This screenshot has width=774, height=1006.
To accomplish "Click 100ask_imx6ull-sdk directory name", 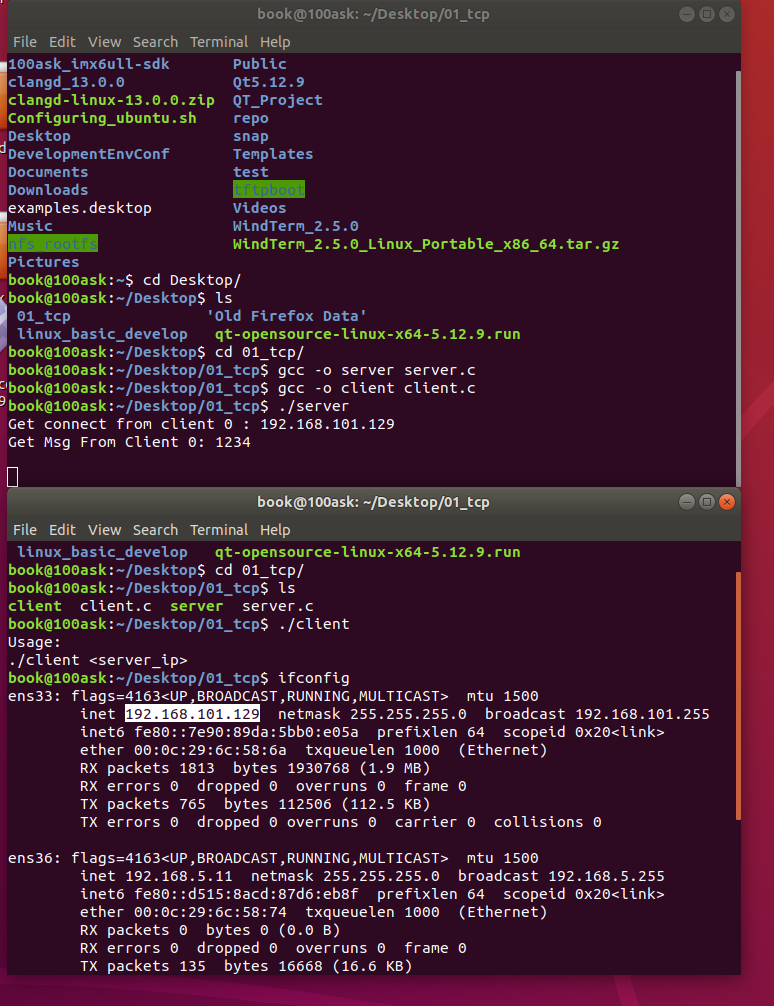I will pos(89,64).
